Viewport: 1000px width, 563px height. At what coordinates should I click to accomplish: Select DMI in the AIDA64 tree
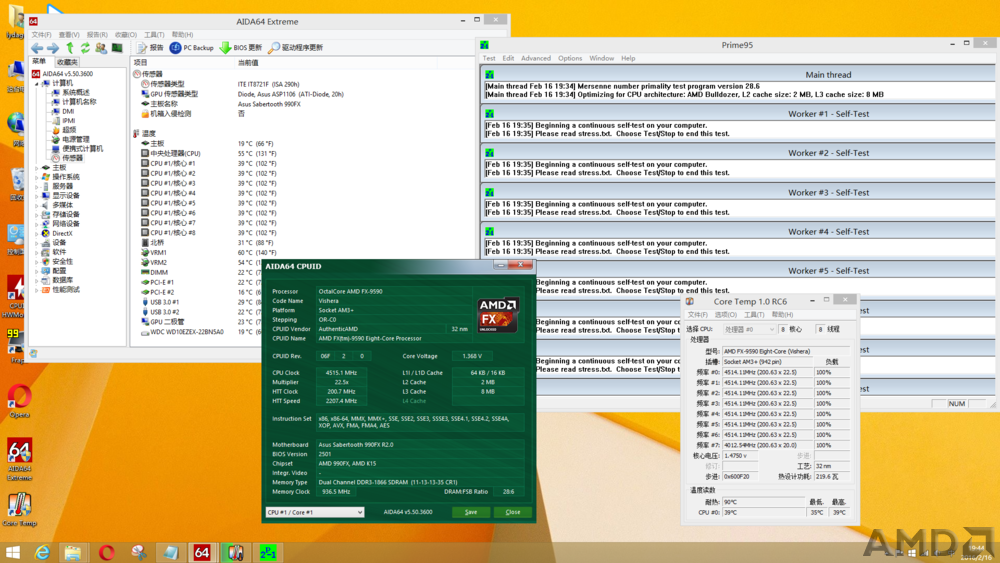(x=68, y=111)
